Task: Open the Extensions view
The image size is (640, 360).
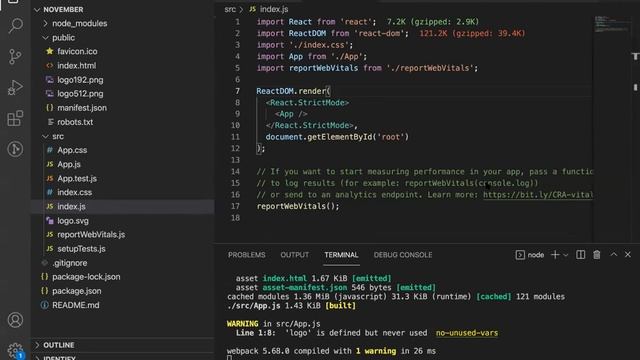Action: 15,118
